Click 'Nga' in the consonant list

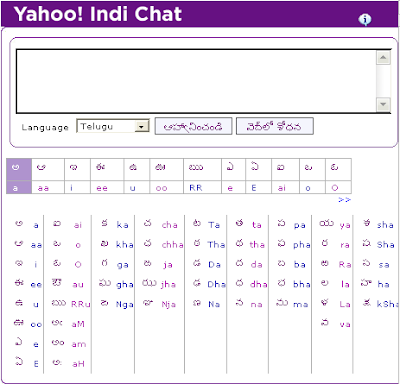(x=125, y=304)
